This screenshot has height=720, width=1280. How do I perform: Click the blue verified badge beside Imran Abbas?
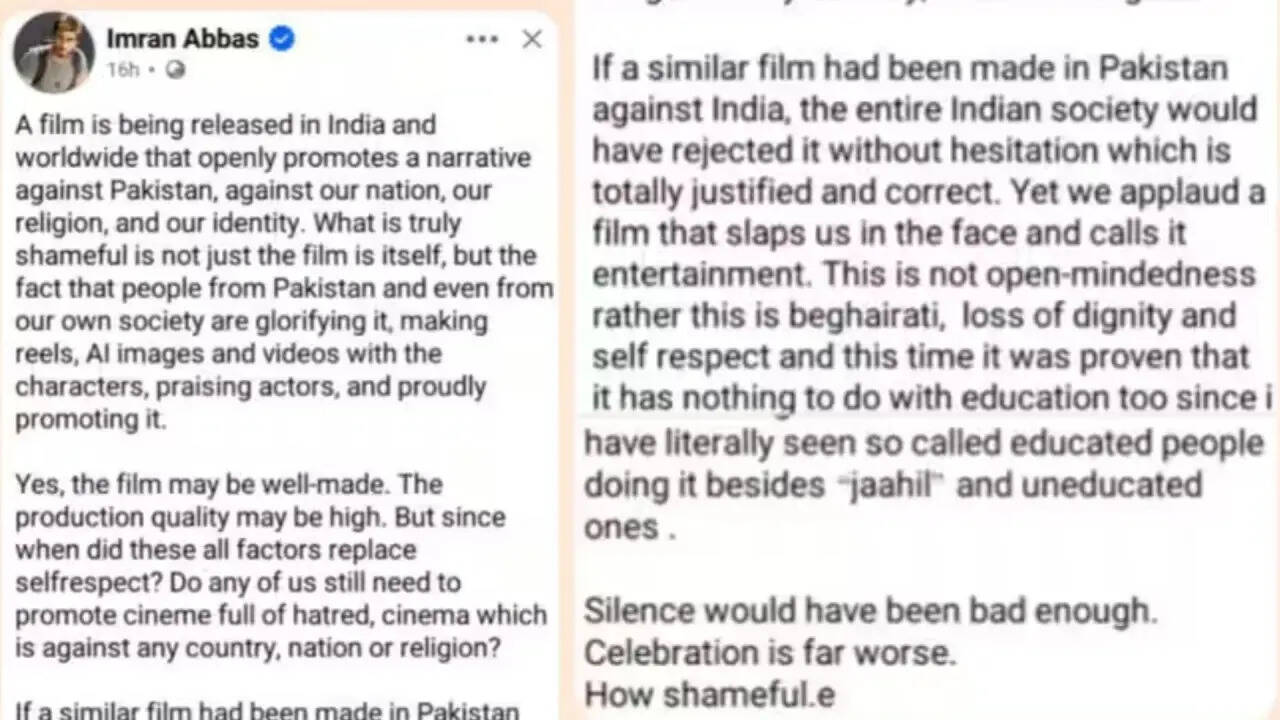(279, 37)
